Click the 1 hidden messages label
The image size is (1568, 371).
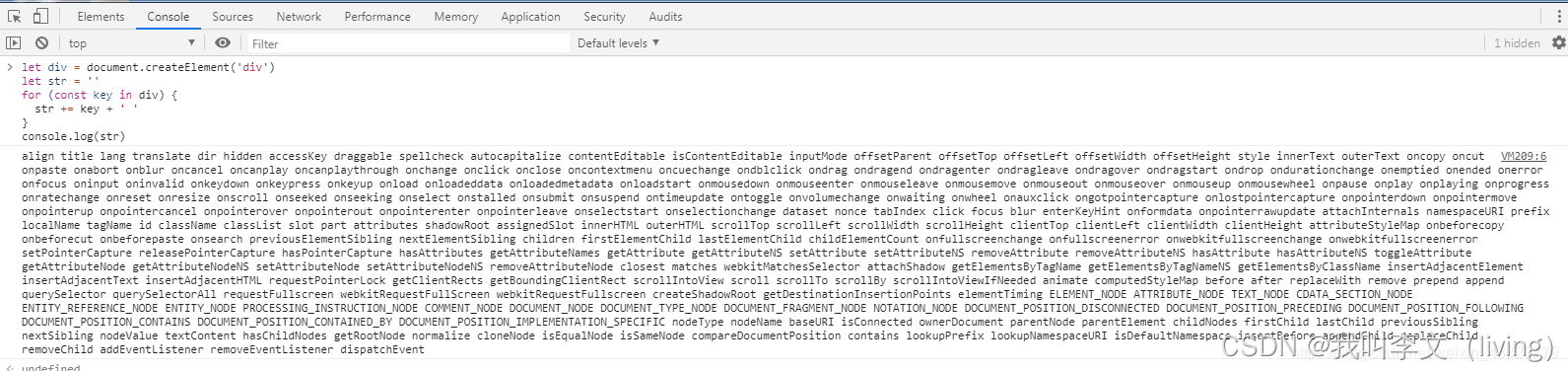click(x=1516, y=42)
